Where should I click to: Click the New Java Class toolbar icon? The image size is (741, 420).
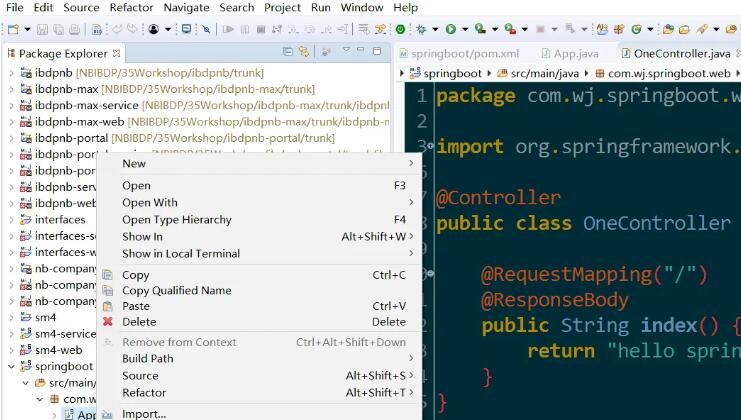(637, 29)
